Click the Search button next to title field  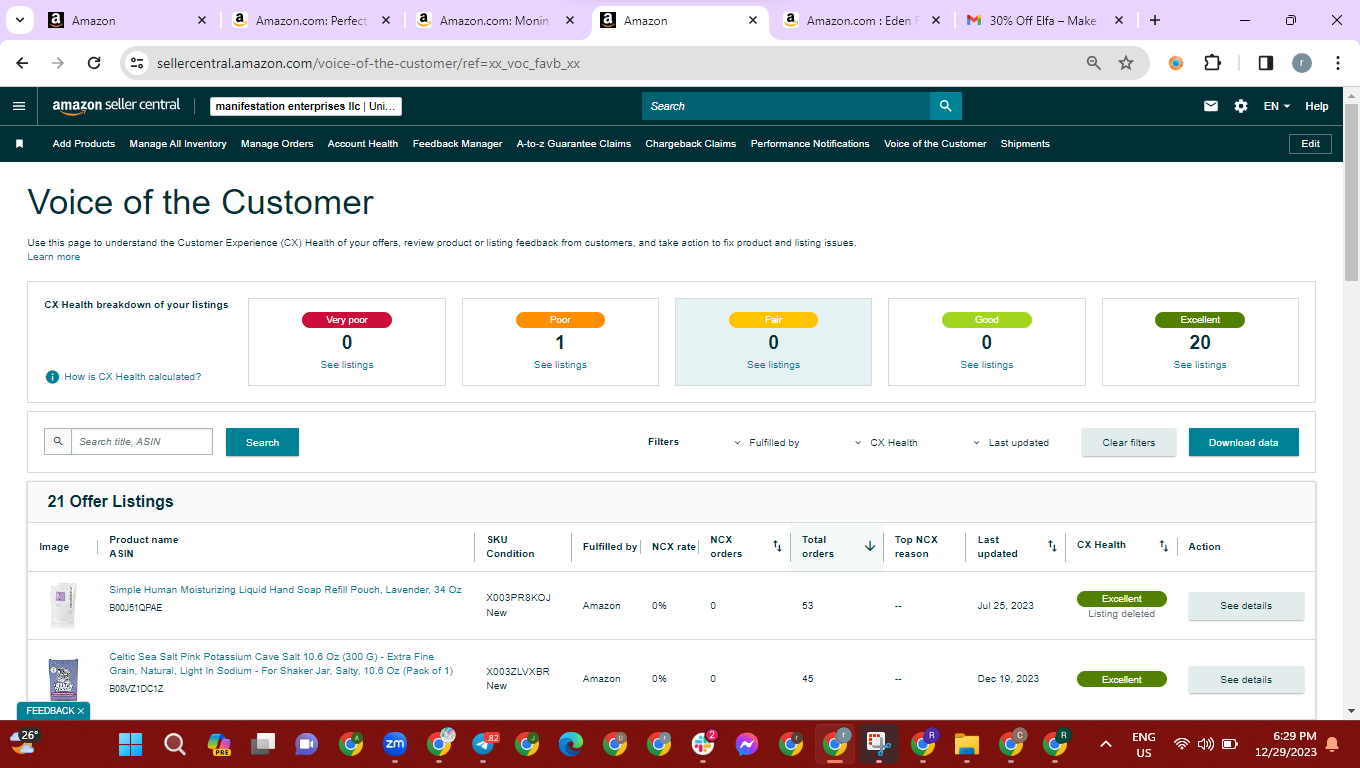pyautogui.click(x=262, y=442)
